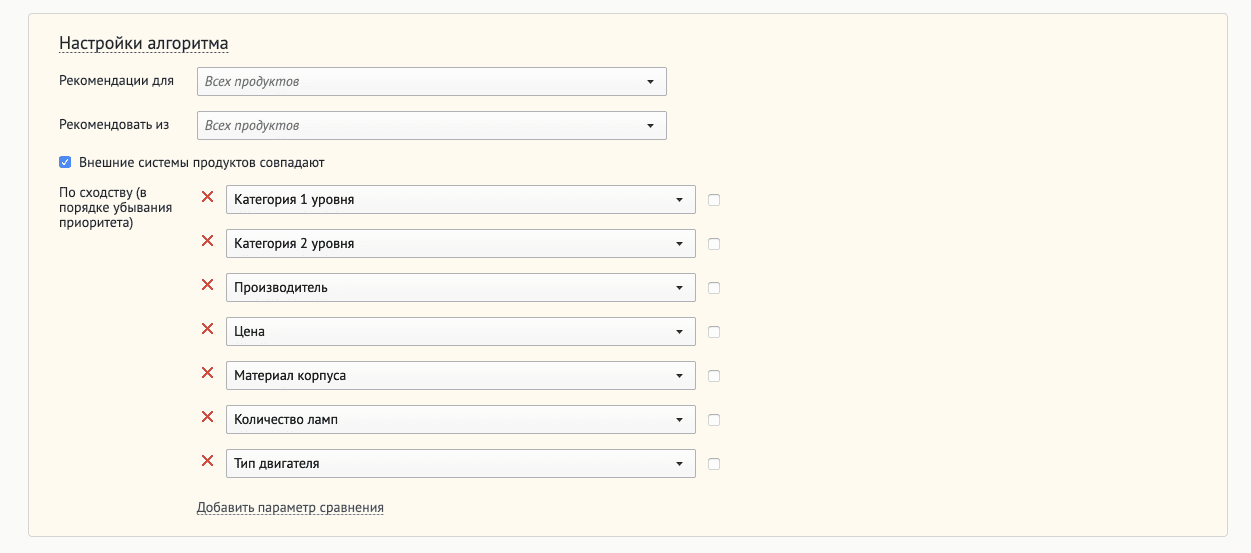Screen dimensions: 1251x553
Task: Delete the Материал корпуса parameter row
Action: point(208,373)
